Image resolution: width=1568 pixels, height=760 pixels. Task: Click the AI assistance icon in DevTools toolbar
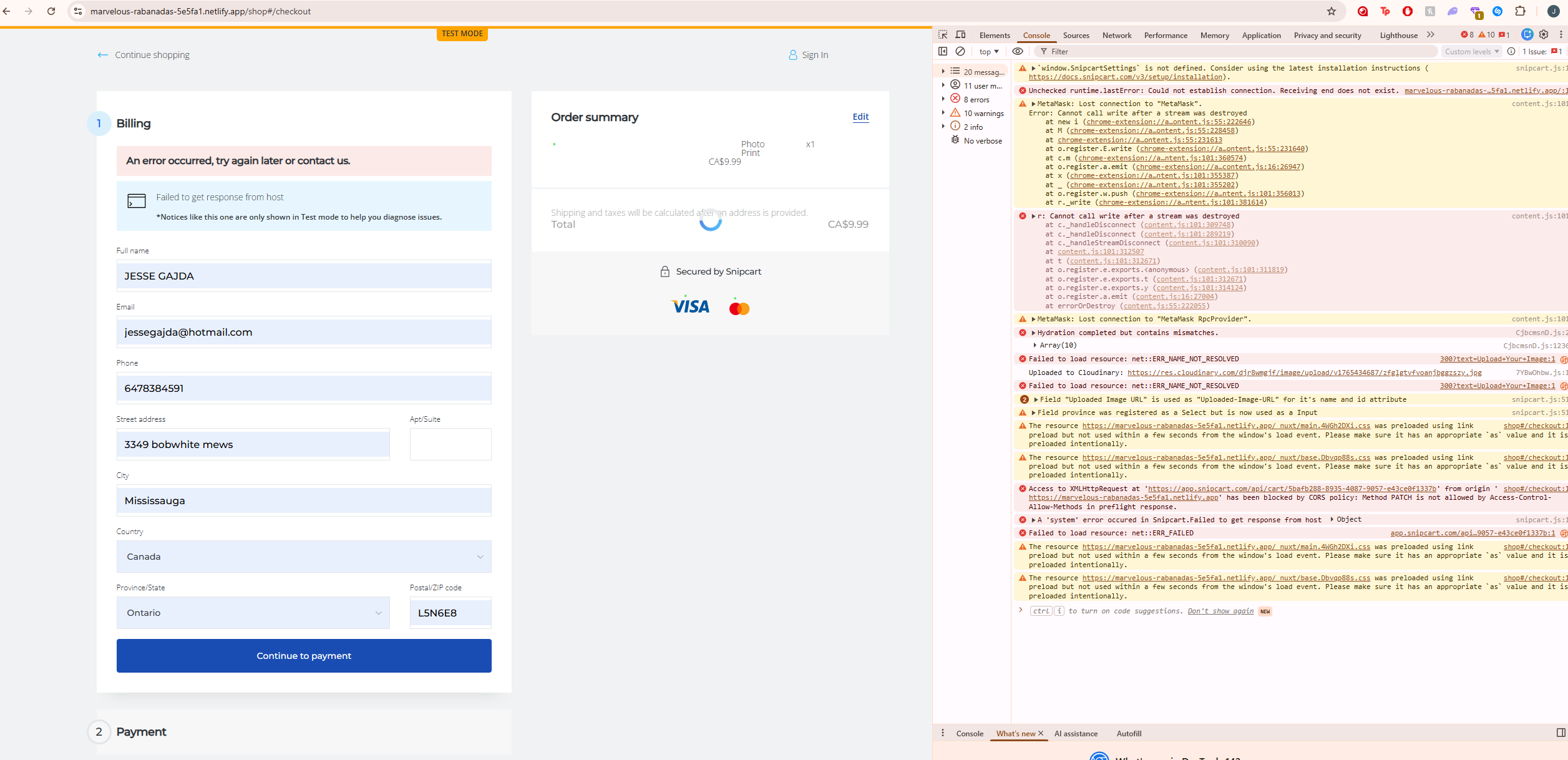pyautogui.click(x=1527, y=35)
